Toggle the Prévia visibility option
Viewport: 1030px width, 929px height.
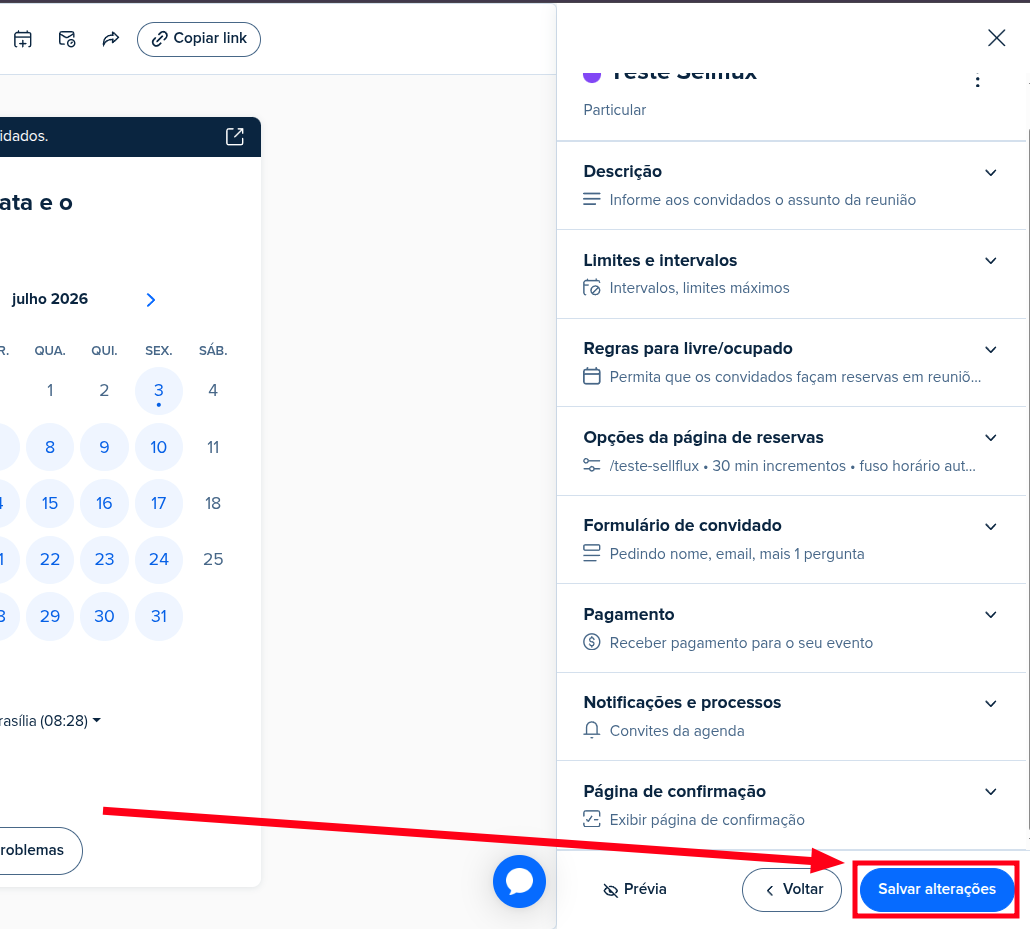pyautogui.click(x=634, y=889)
